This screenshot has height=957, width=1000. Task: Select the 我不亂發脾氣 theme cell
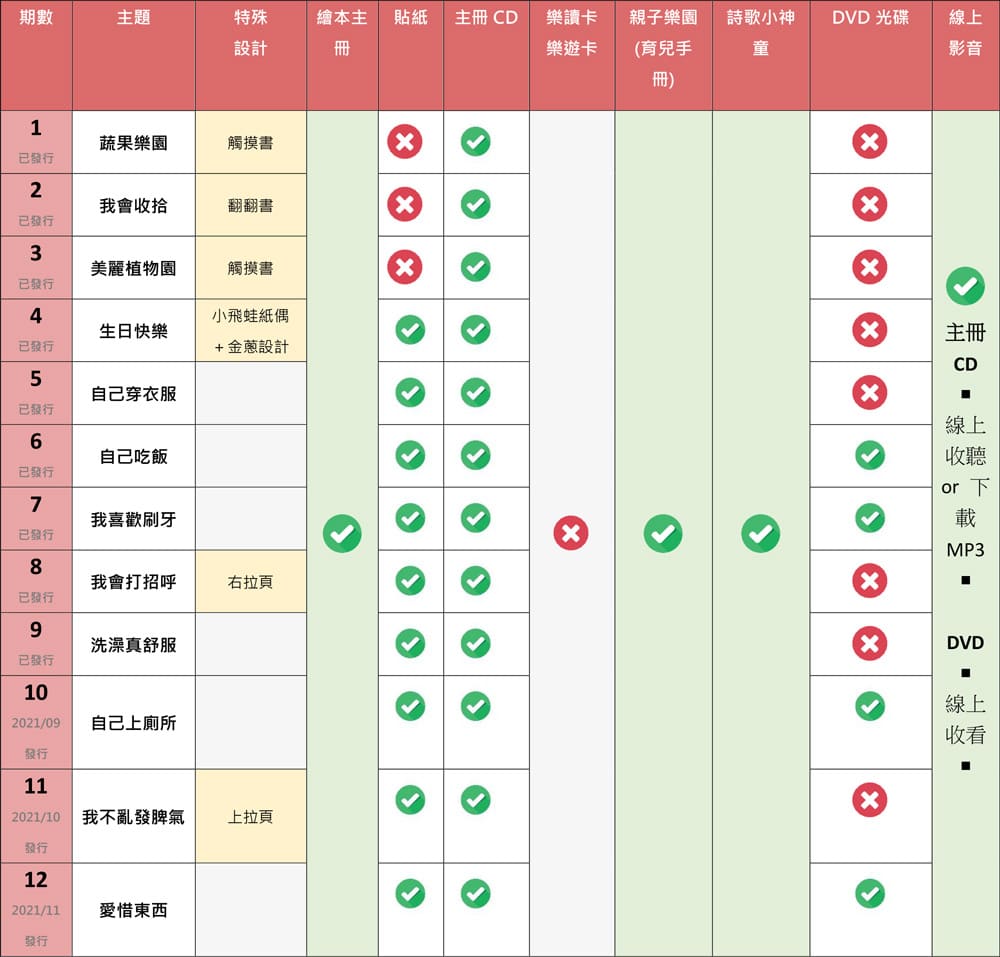[x=133, y=816]
